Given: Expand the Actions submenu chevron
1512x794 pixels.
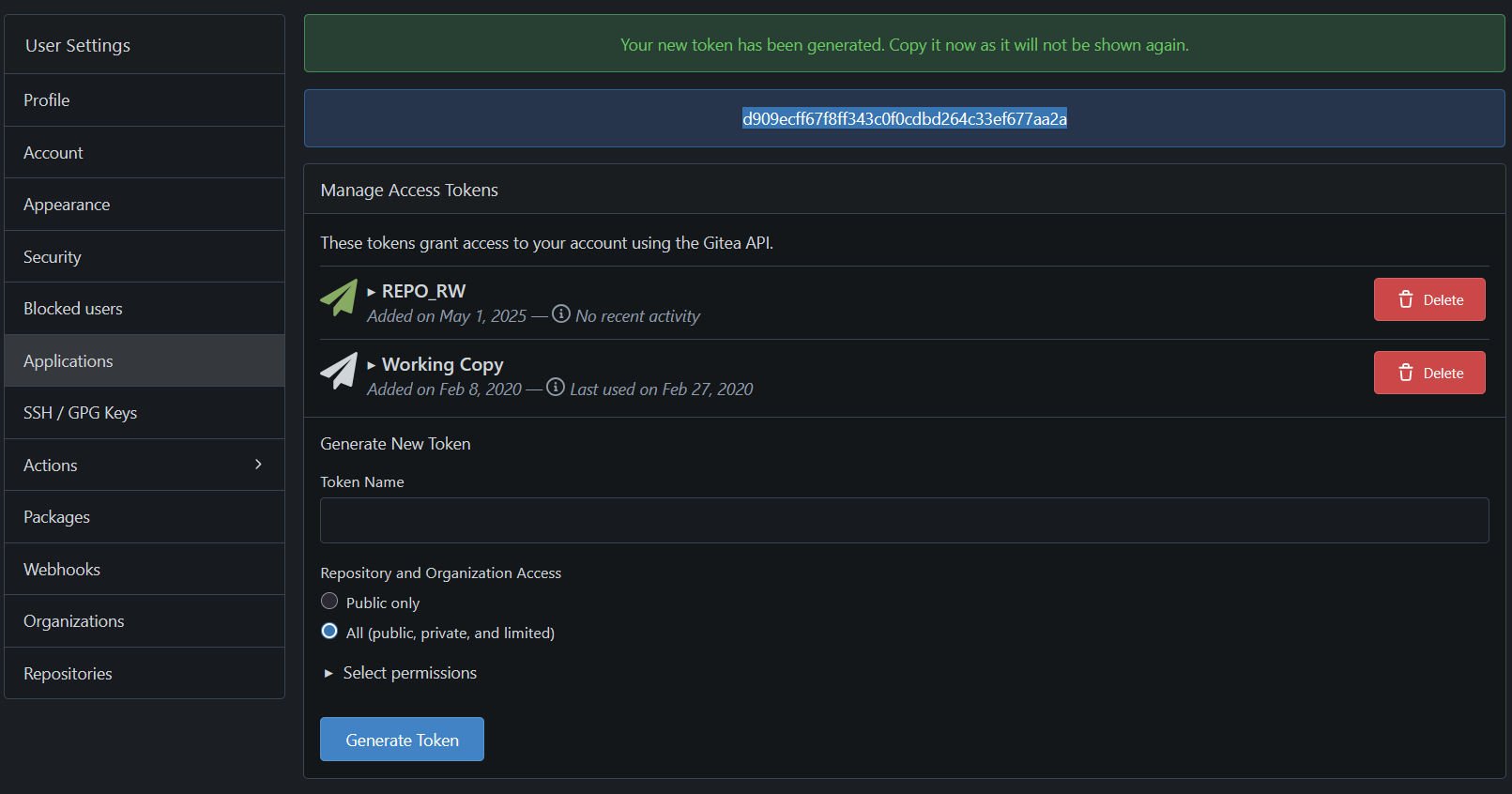Looking at the screenshot, I should pos(258,465).
